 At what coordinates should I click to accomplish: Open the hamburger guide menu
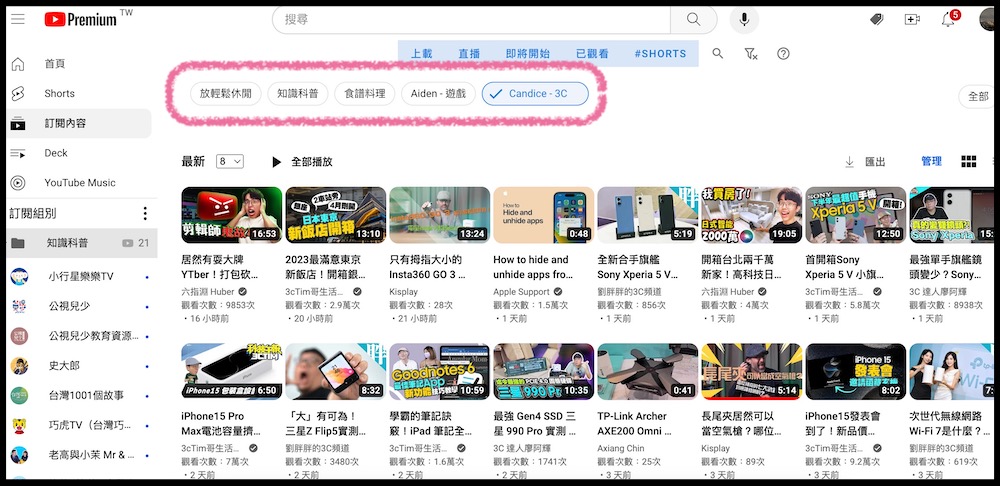pyautogui.click(x=17, y=19)
